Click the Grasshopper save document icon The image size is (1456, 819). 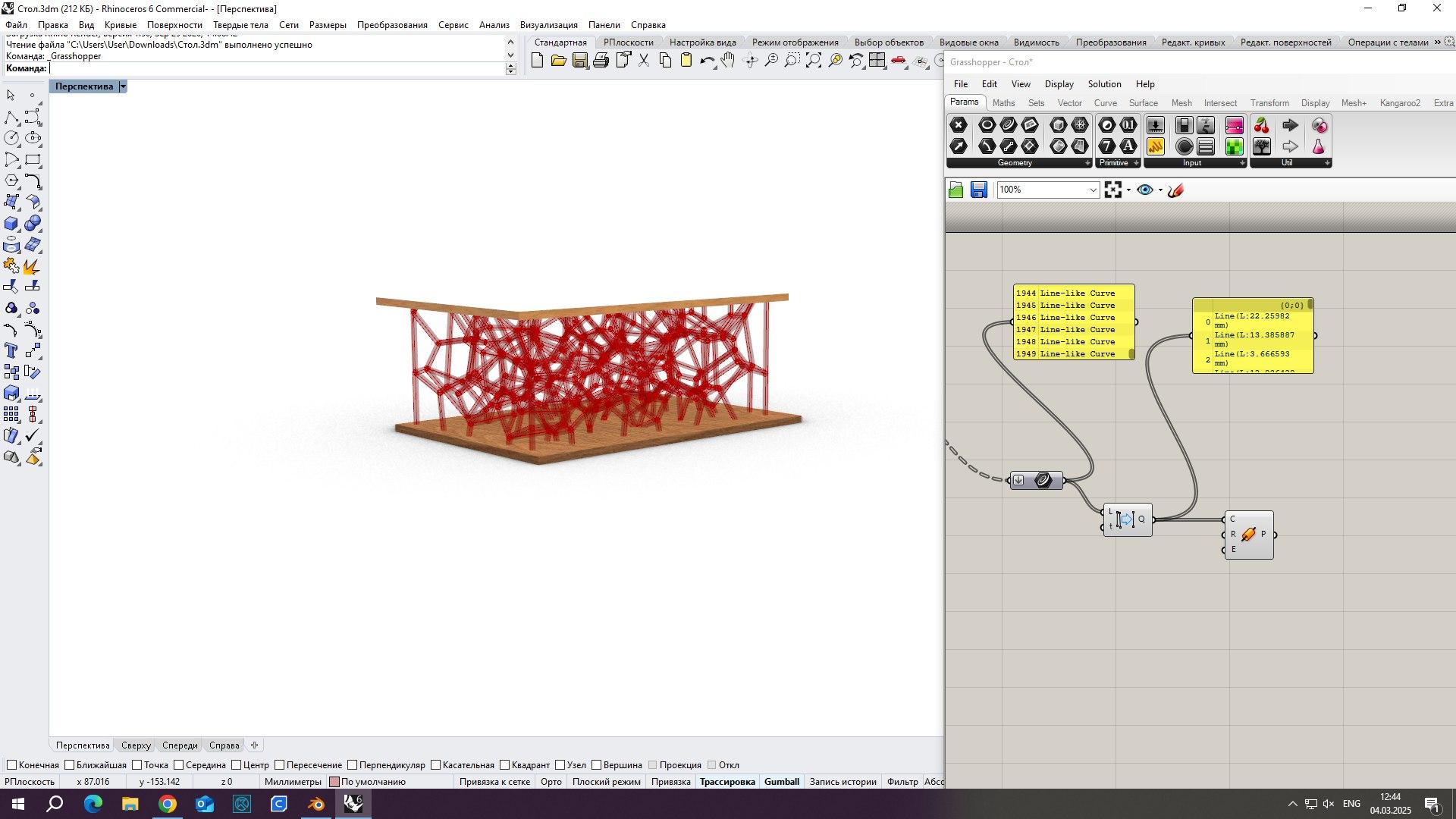pyautogui.click(x=978, y=190)
